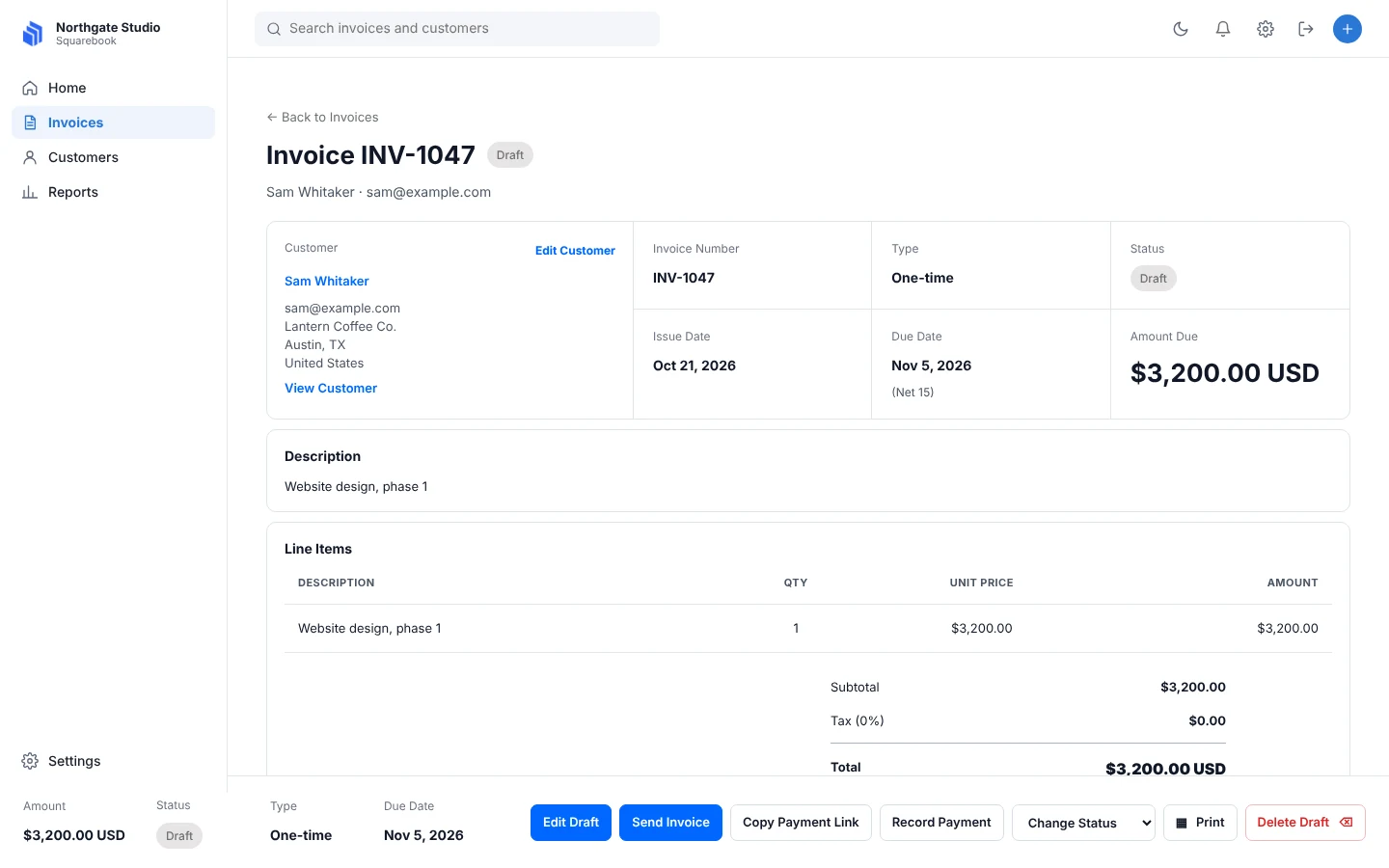Click the blue plus create button
The height and width of the screenshot is (868, 1389).
click(1348, 29)
